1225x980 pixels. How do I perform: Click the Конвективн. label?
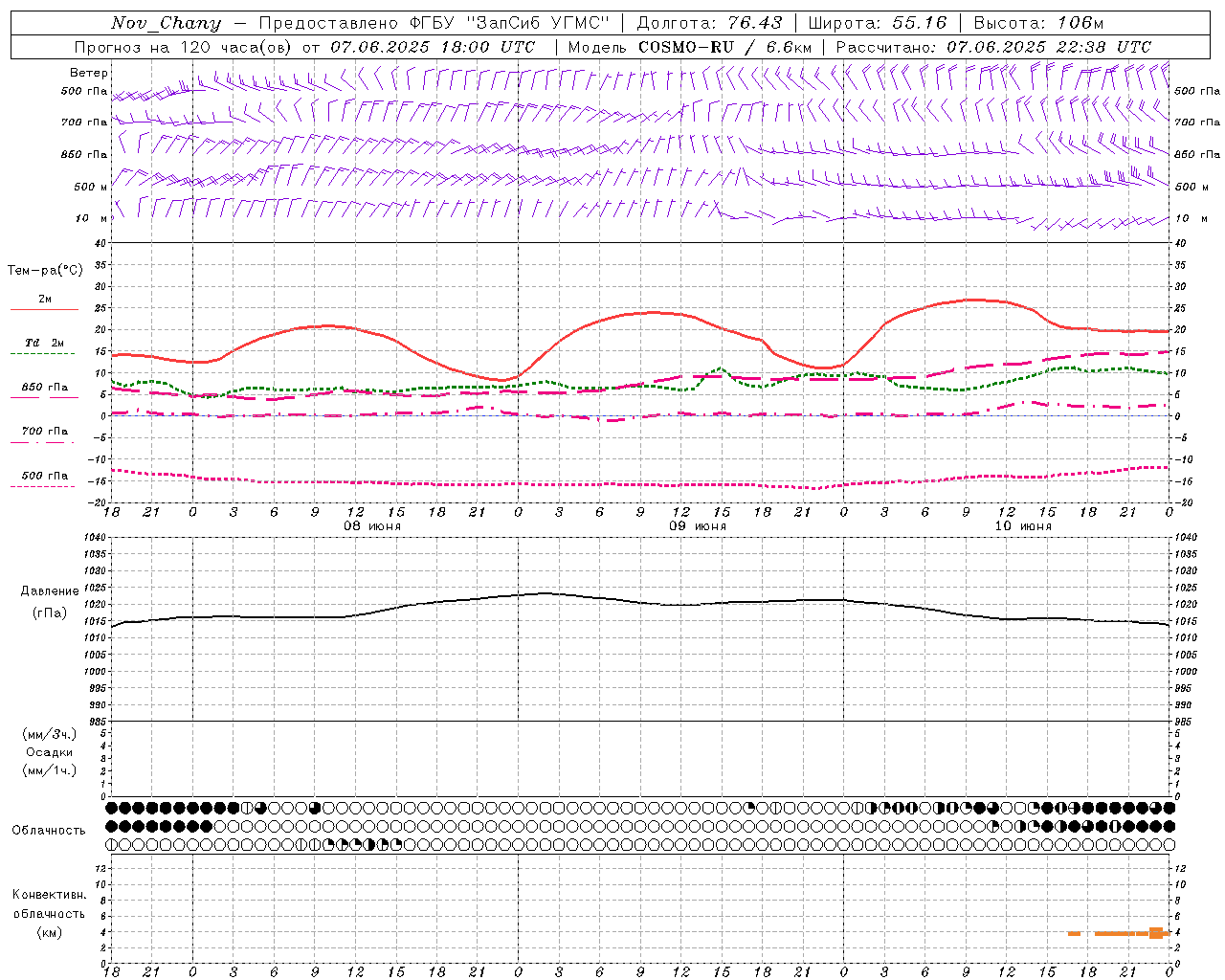(x=49, y=895)
